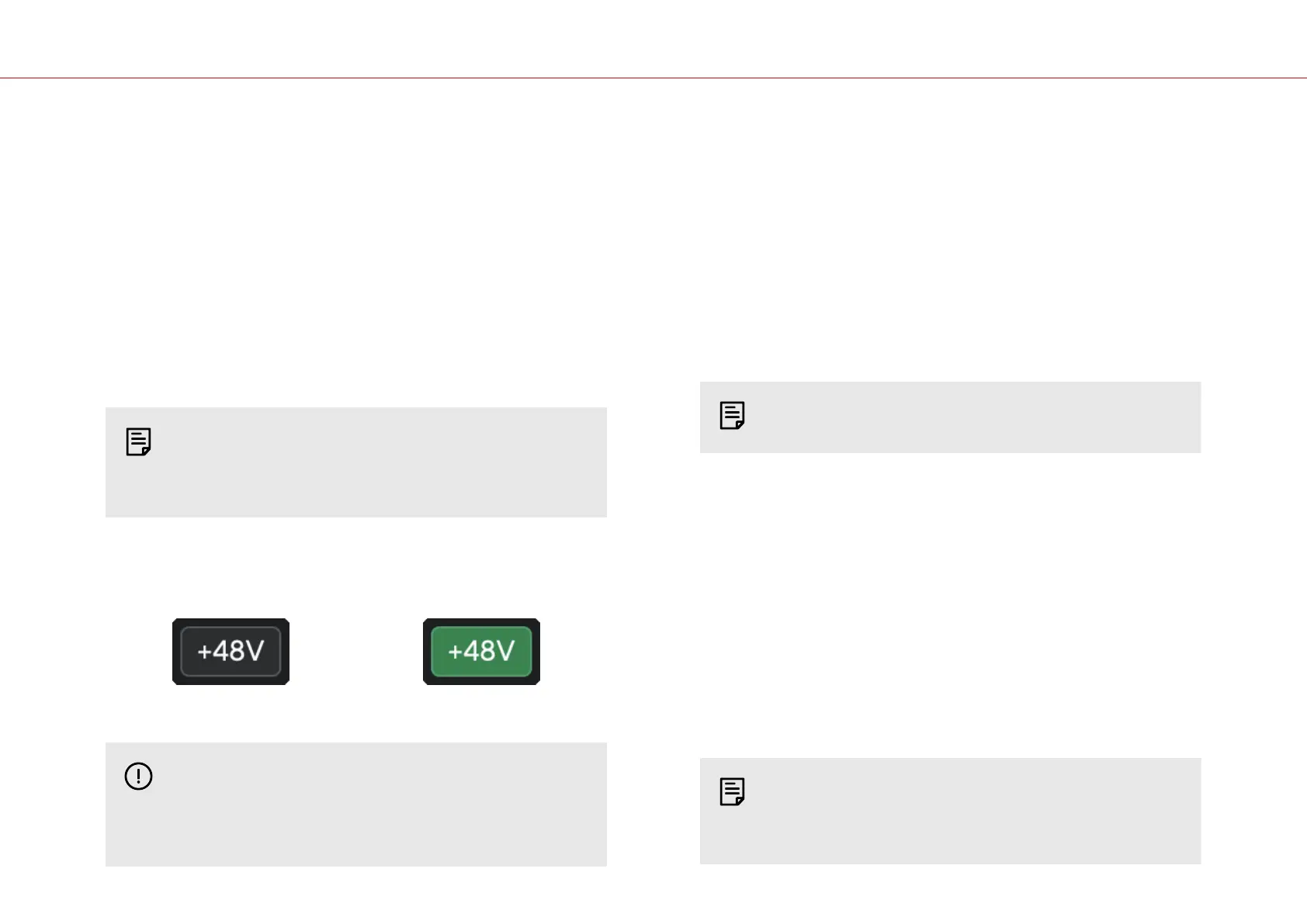
Task: Enable phantom power with the unlit +48V button
Action: [231, 651]
